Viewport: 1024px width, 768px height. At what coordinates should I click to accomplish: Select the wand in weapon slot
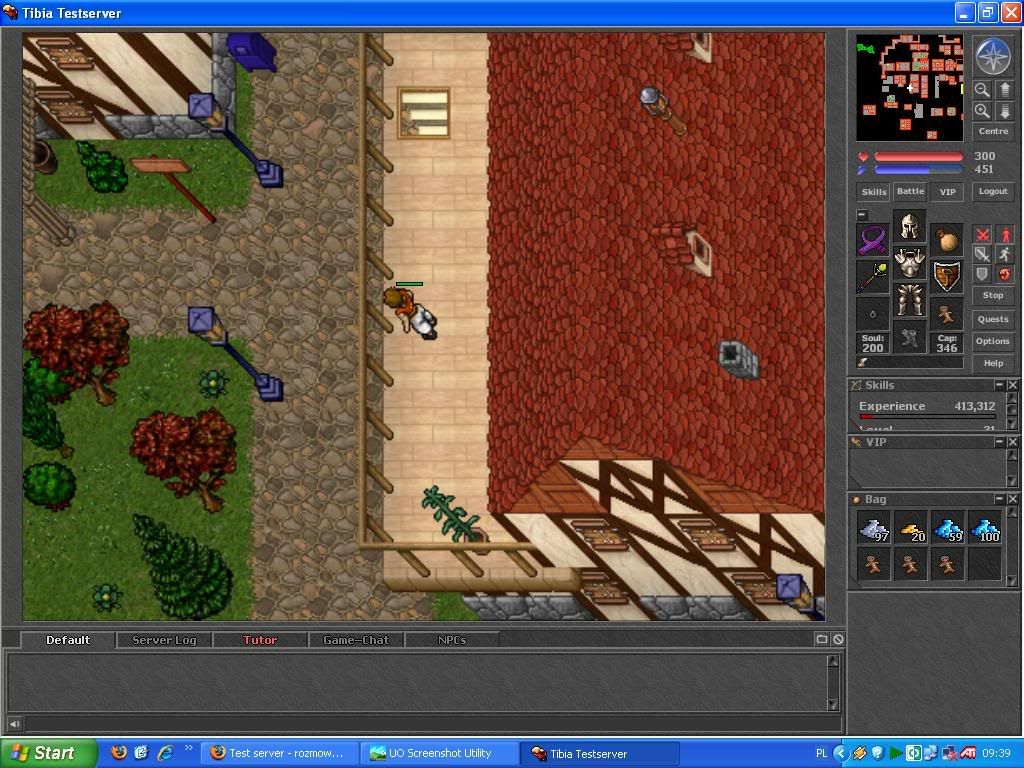pyautogui.click(x=872, y=277)
